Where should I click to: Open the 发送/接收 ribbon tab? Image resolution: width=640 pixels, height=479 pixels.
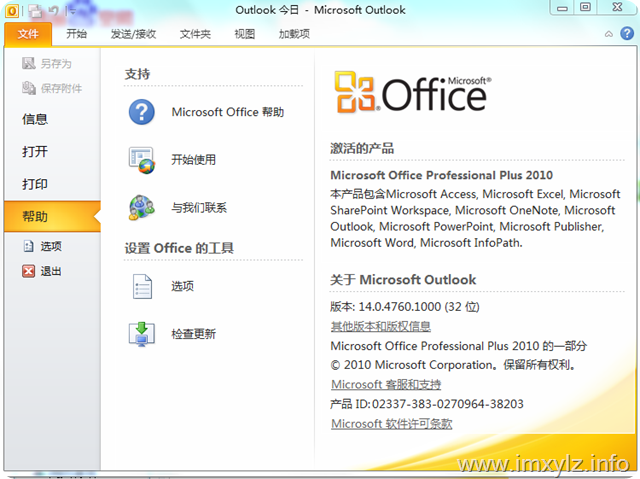[x=133, y=34]
